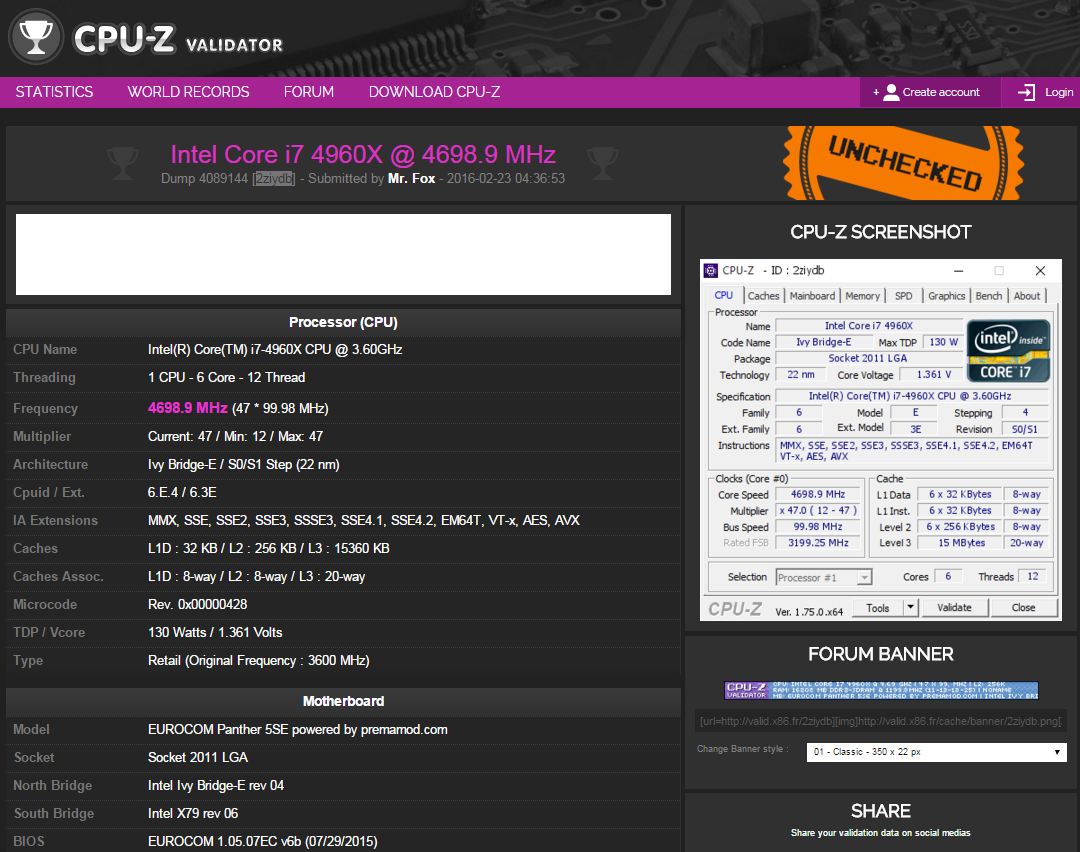This screenshot has height=852, width=1080.
Task: Click the 4698.9 MHz frequency value
Action: click(187, 408)
